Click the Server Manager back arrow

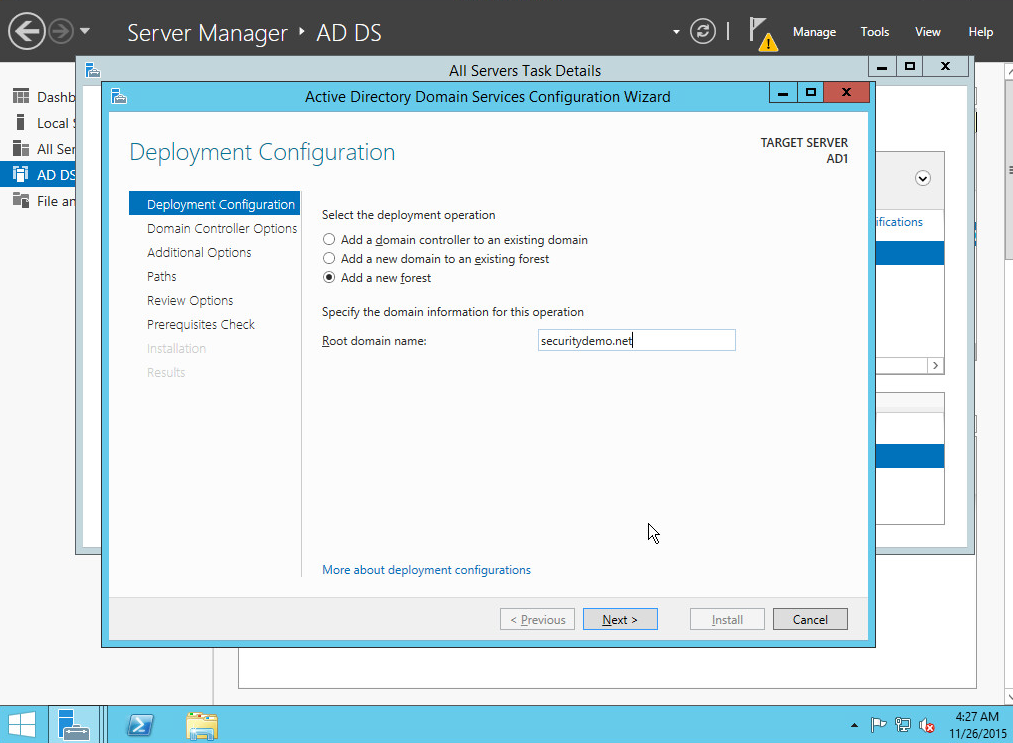click(x=26, y=31)
